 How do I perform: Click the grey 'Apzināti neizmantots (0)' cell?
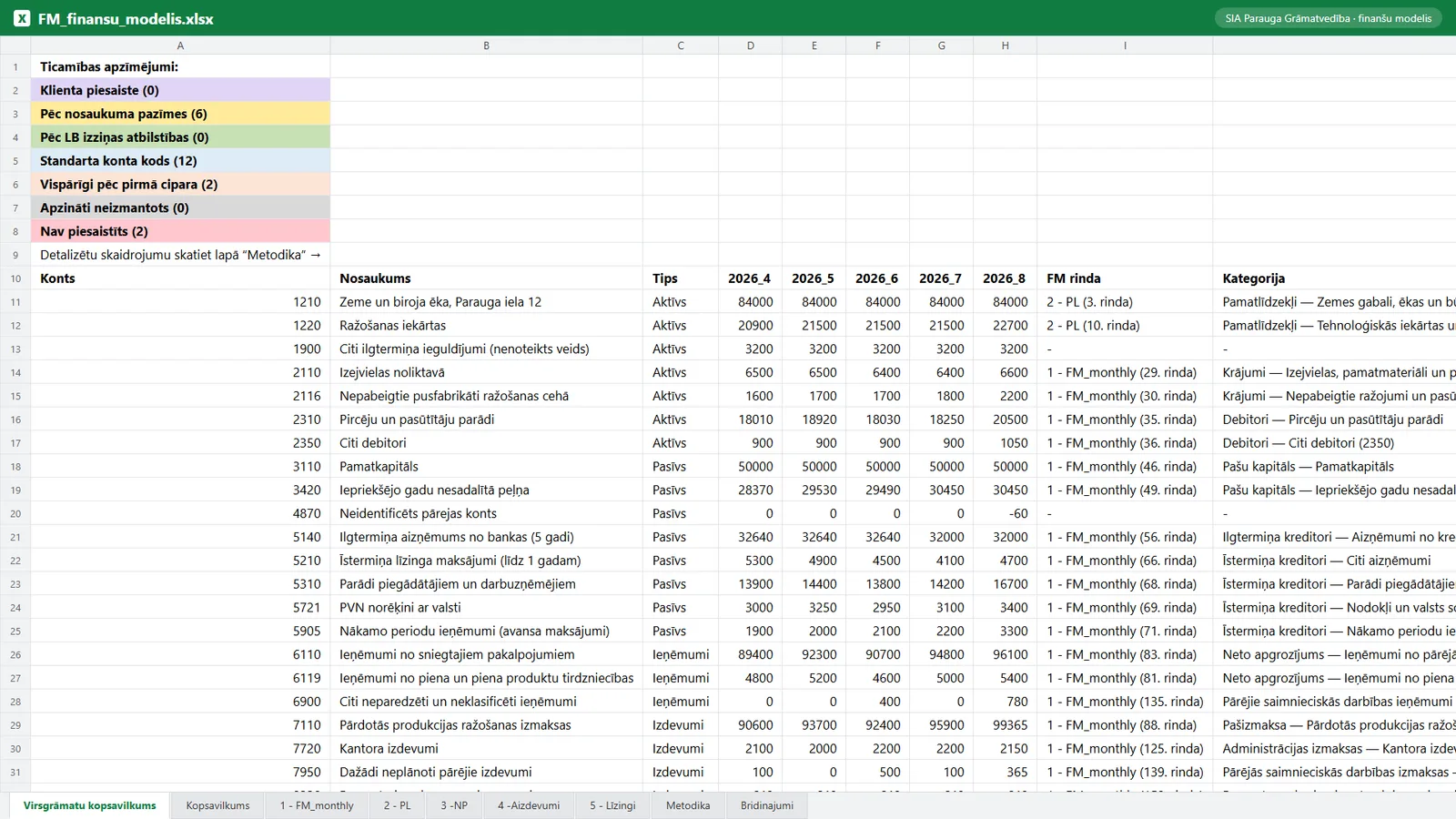[180, 207]
